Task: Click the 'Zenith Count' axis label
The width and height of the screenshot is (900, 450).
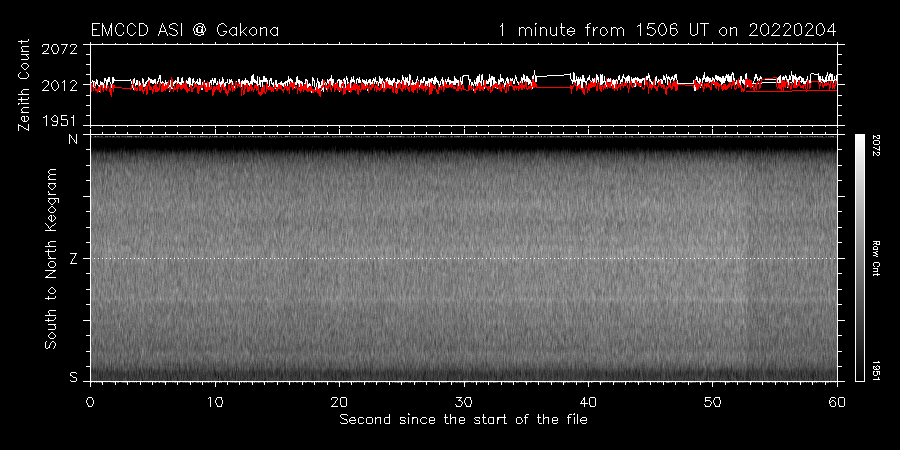Action: (x=24, y=85)
